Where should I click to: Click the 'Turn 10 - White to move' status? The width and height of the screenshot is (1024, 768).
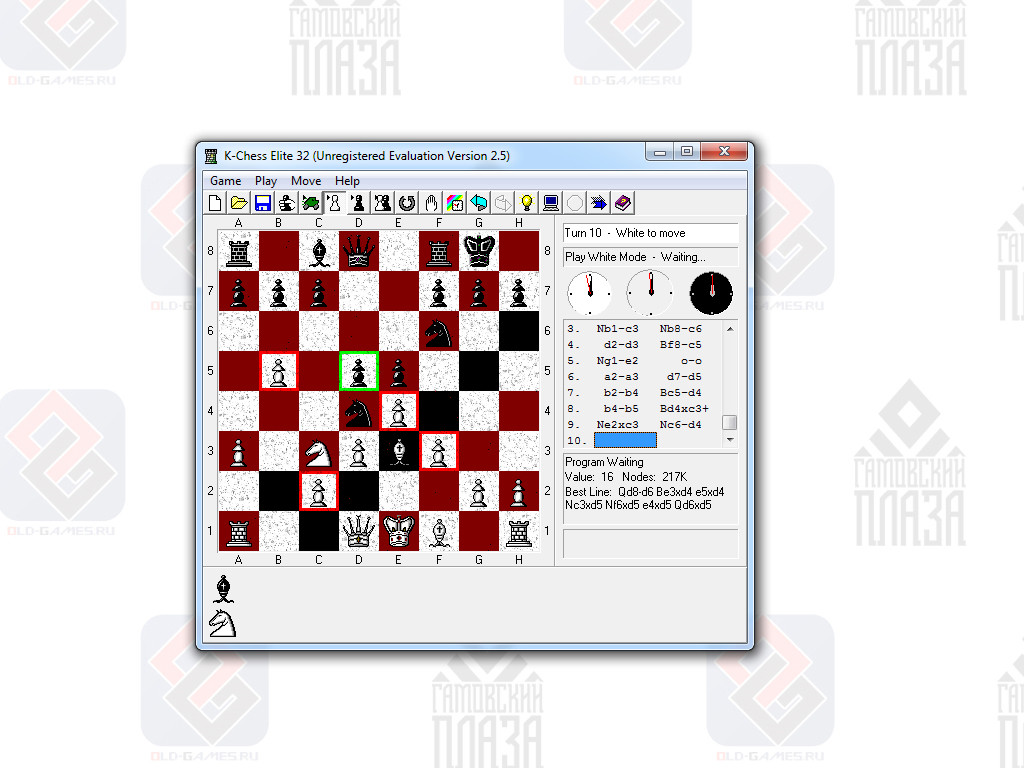coord(650,233)
